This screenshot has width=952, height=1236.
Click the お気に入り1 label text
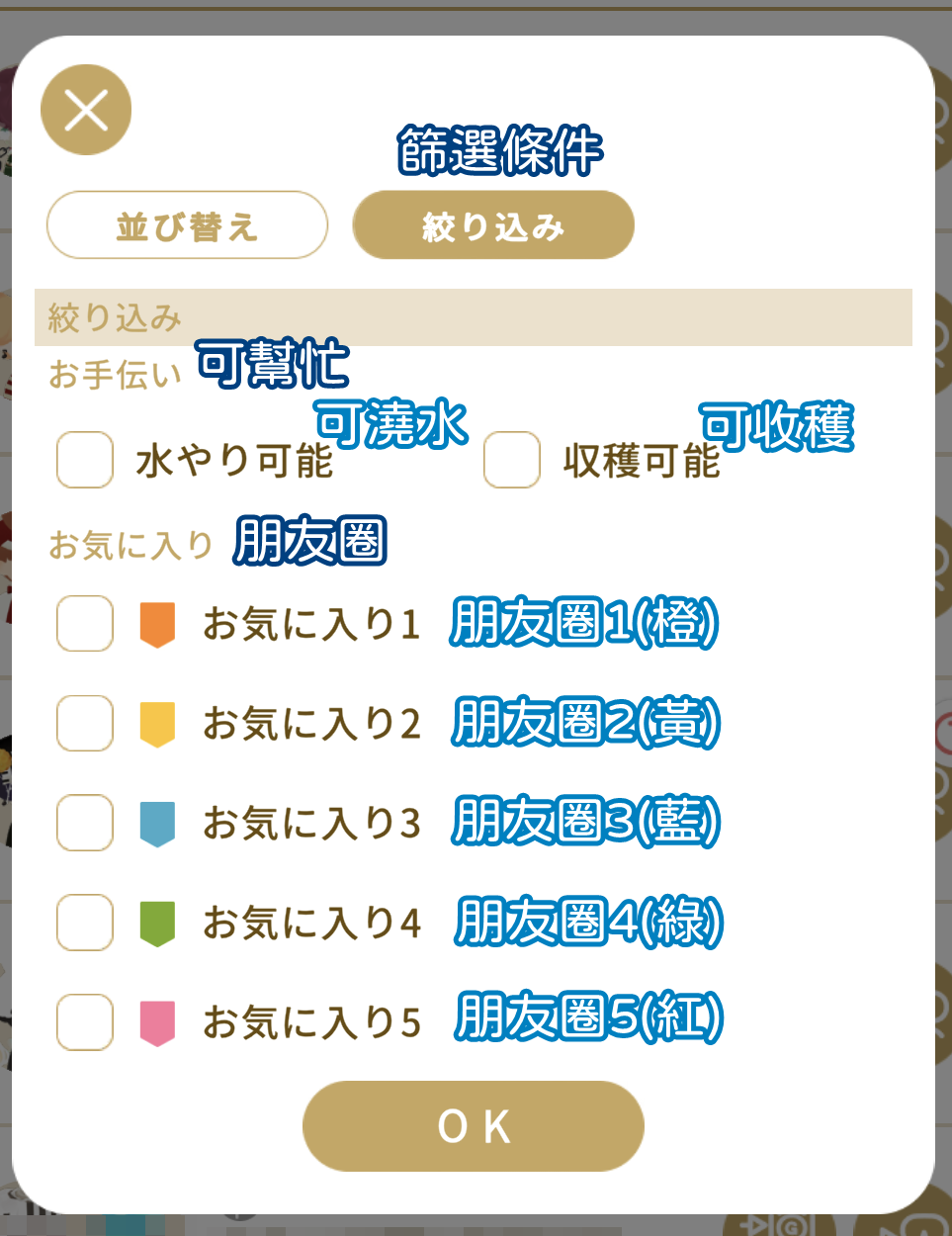click(312, 624)
